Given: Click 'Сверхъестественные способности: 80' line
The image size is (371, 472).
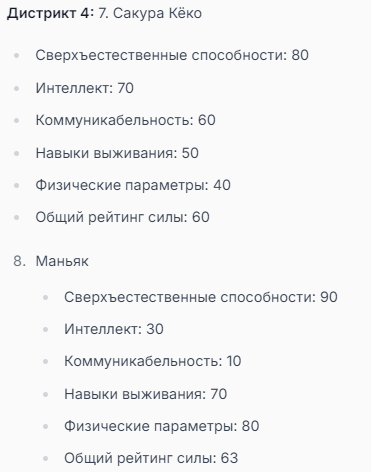Looking at the screenshot, I should pos(172,55).
